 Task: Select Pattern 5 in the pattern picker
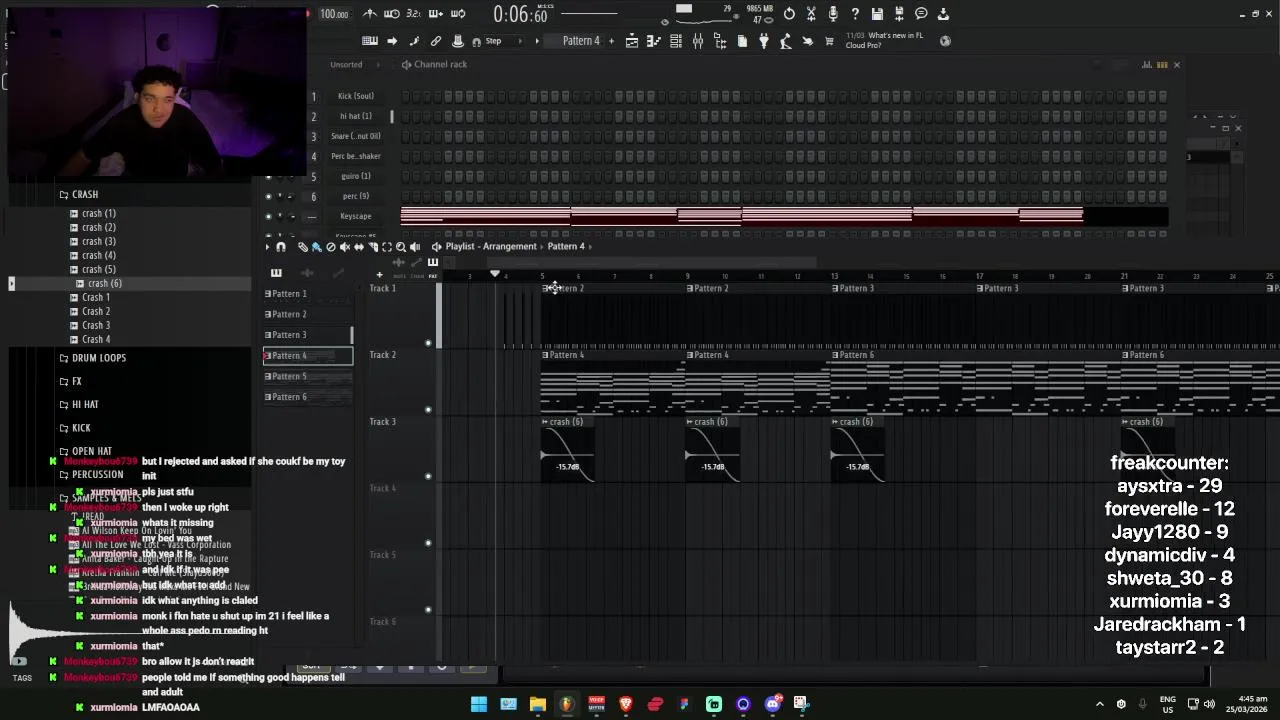pyautogui.click(x=308, y=376)
